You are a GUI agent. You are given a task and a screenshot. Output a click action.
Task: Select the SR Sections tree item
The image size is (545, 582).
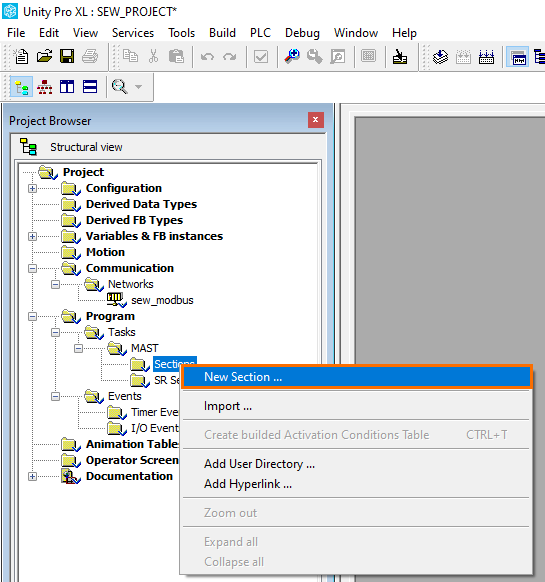click(167, 380)
